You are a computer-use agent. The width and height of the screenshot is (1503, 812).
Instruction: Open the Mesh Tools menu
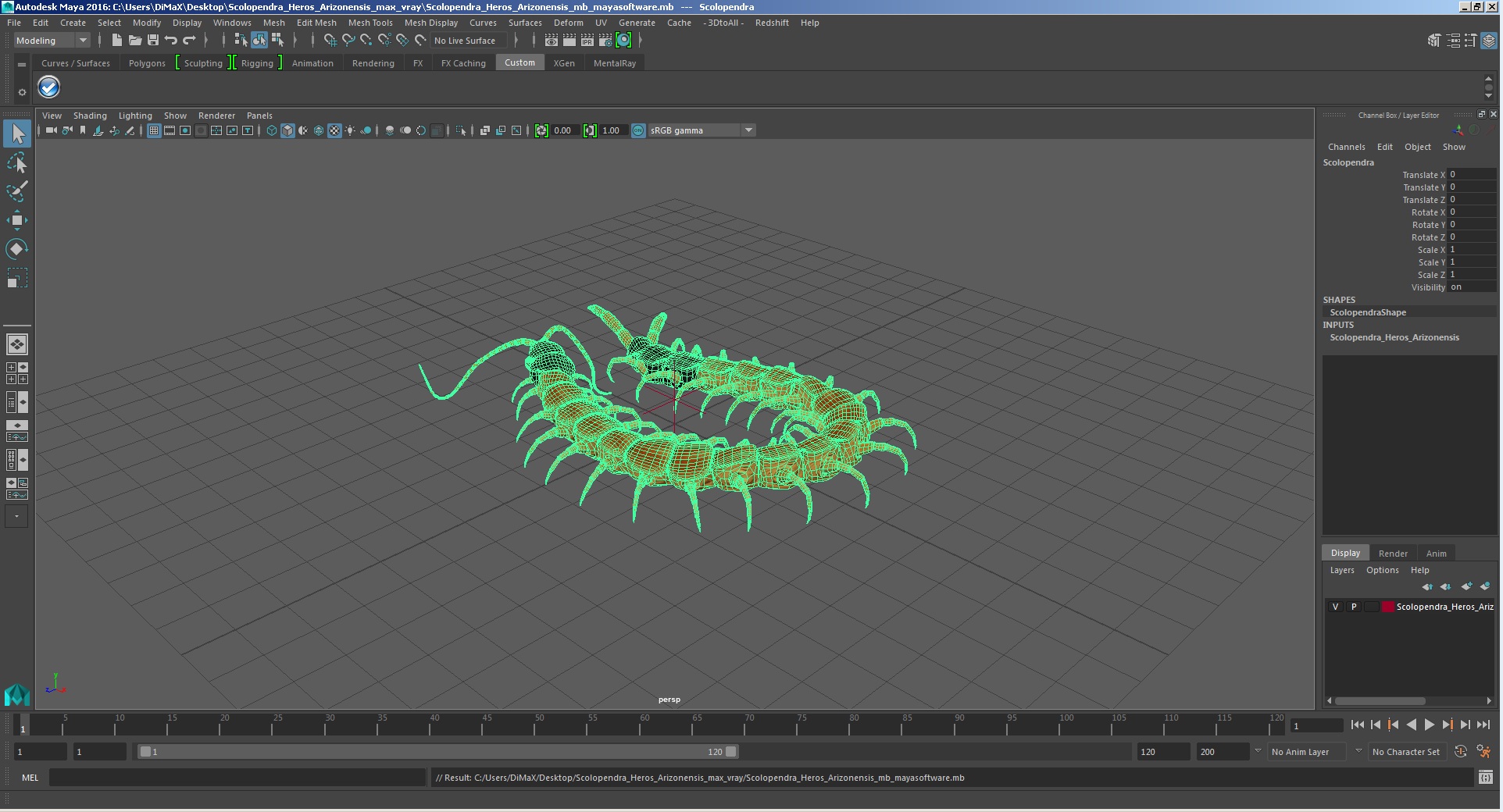370,23
